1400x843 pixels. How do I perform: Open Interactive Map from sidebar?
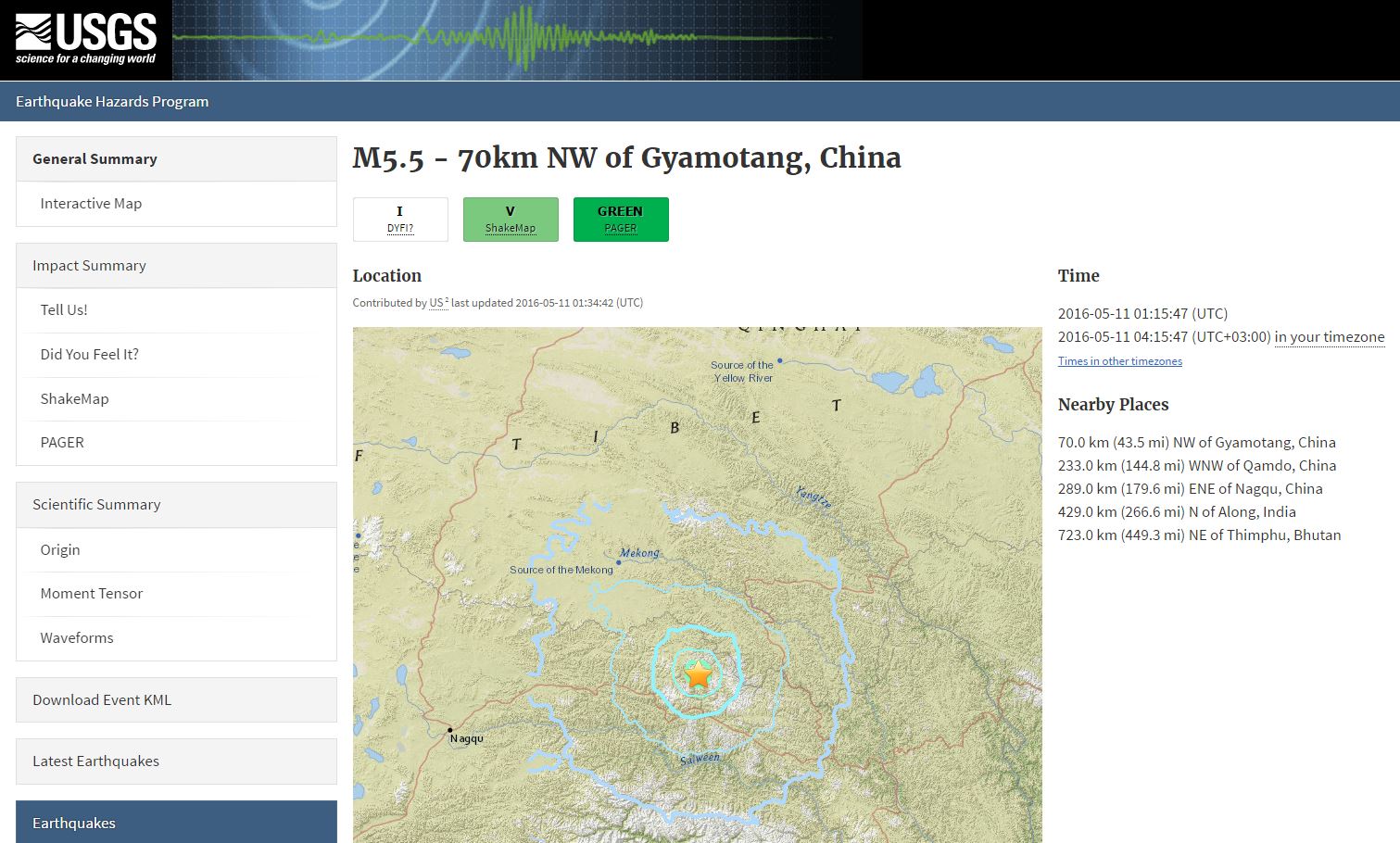click(91, 204)
